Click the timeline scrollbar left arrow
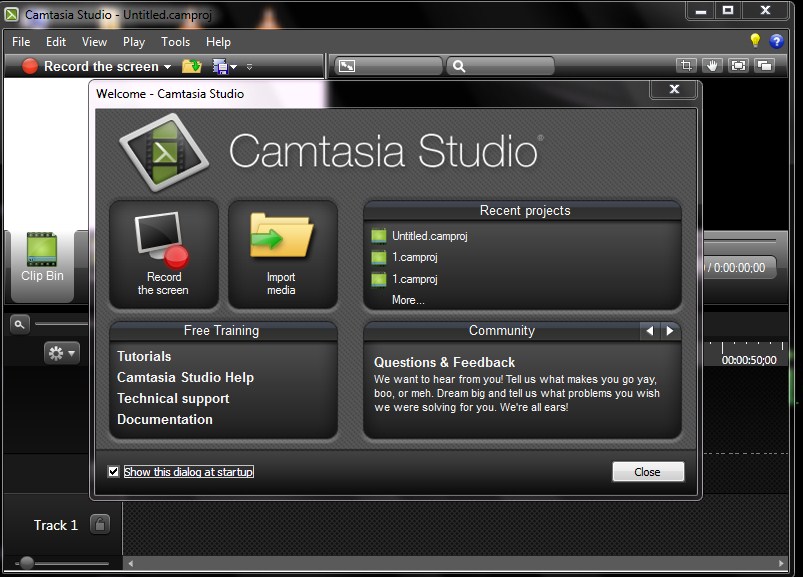 pos(131,564)
